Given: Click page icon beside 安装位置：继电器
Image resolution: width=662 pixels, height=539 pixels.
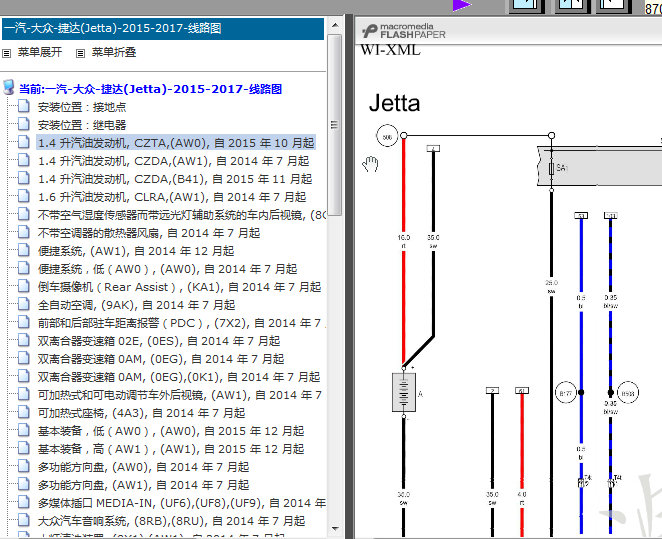Looking at the screenshot, I should (24, 125).
